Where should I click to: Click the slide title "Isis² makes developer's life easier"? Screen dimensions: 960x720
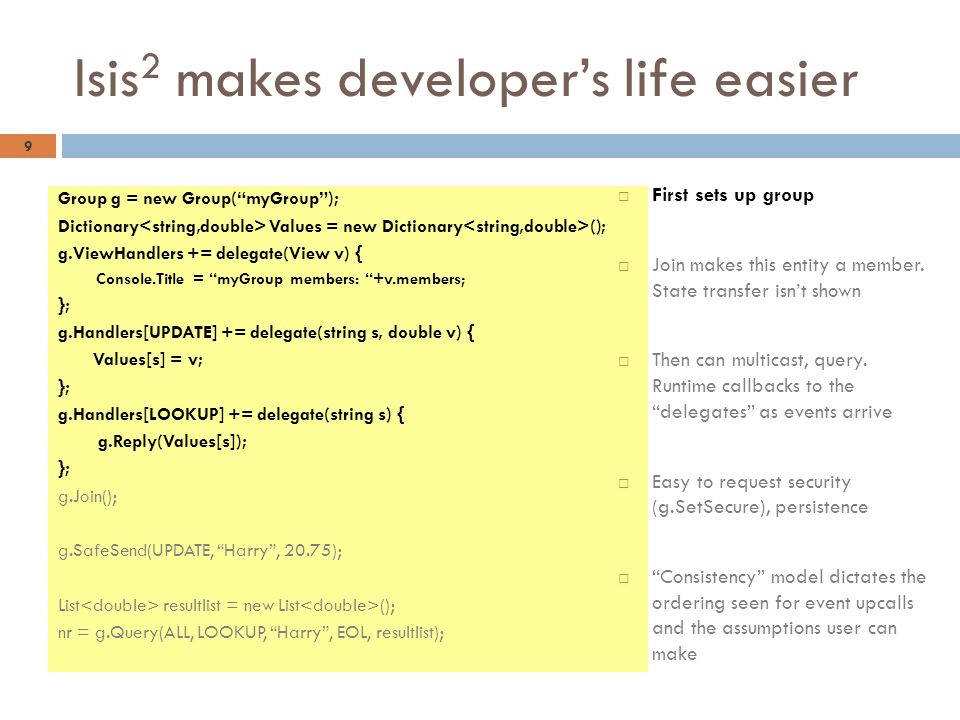point(465,78)
